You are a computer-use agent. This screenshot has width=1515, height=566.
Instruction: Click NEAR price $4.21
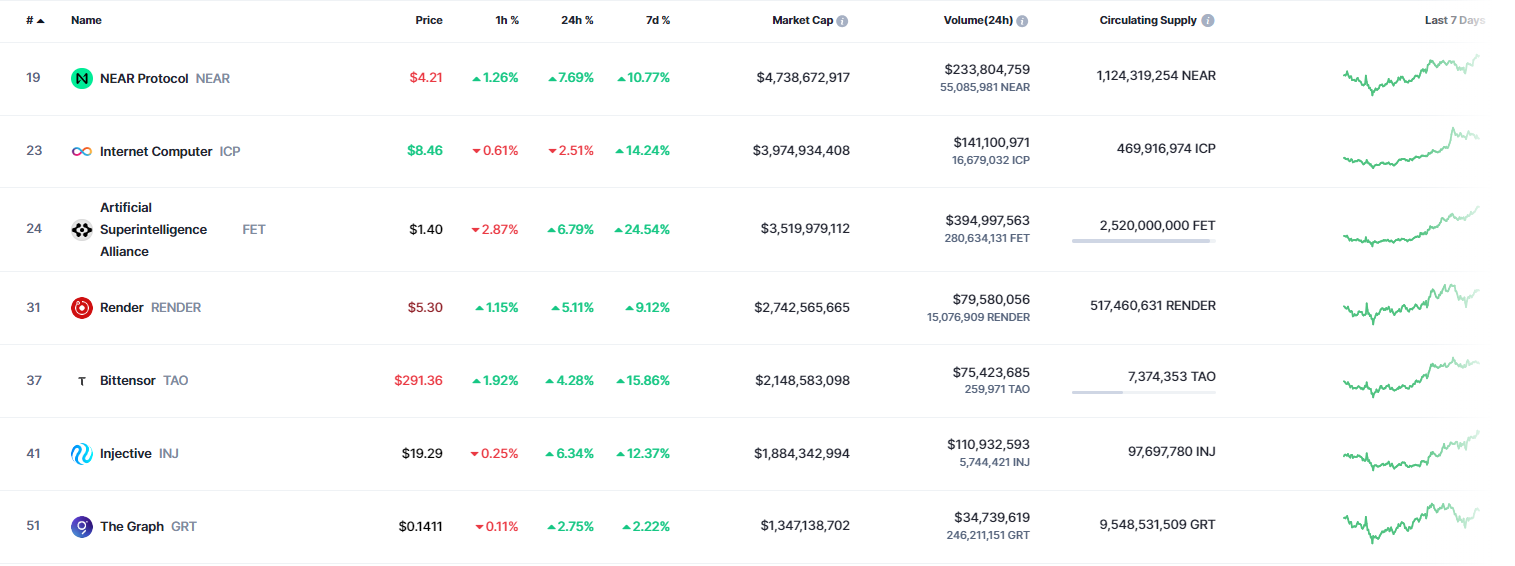(426, 77)
